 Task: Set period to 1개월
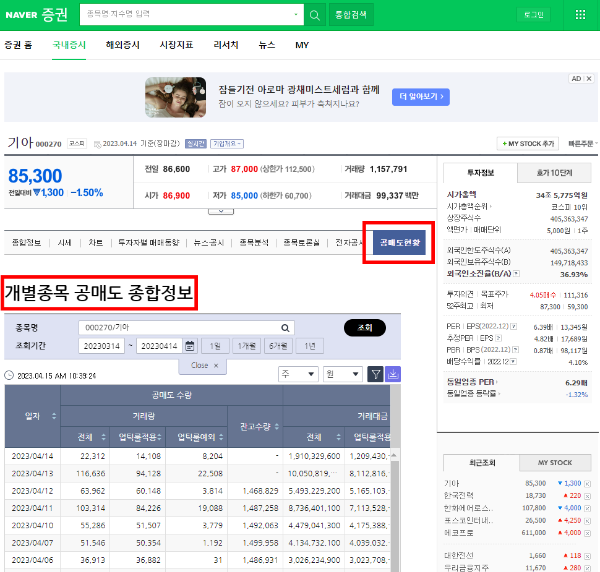point(246,346)
